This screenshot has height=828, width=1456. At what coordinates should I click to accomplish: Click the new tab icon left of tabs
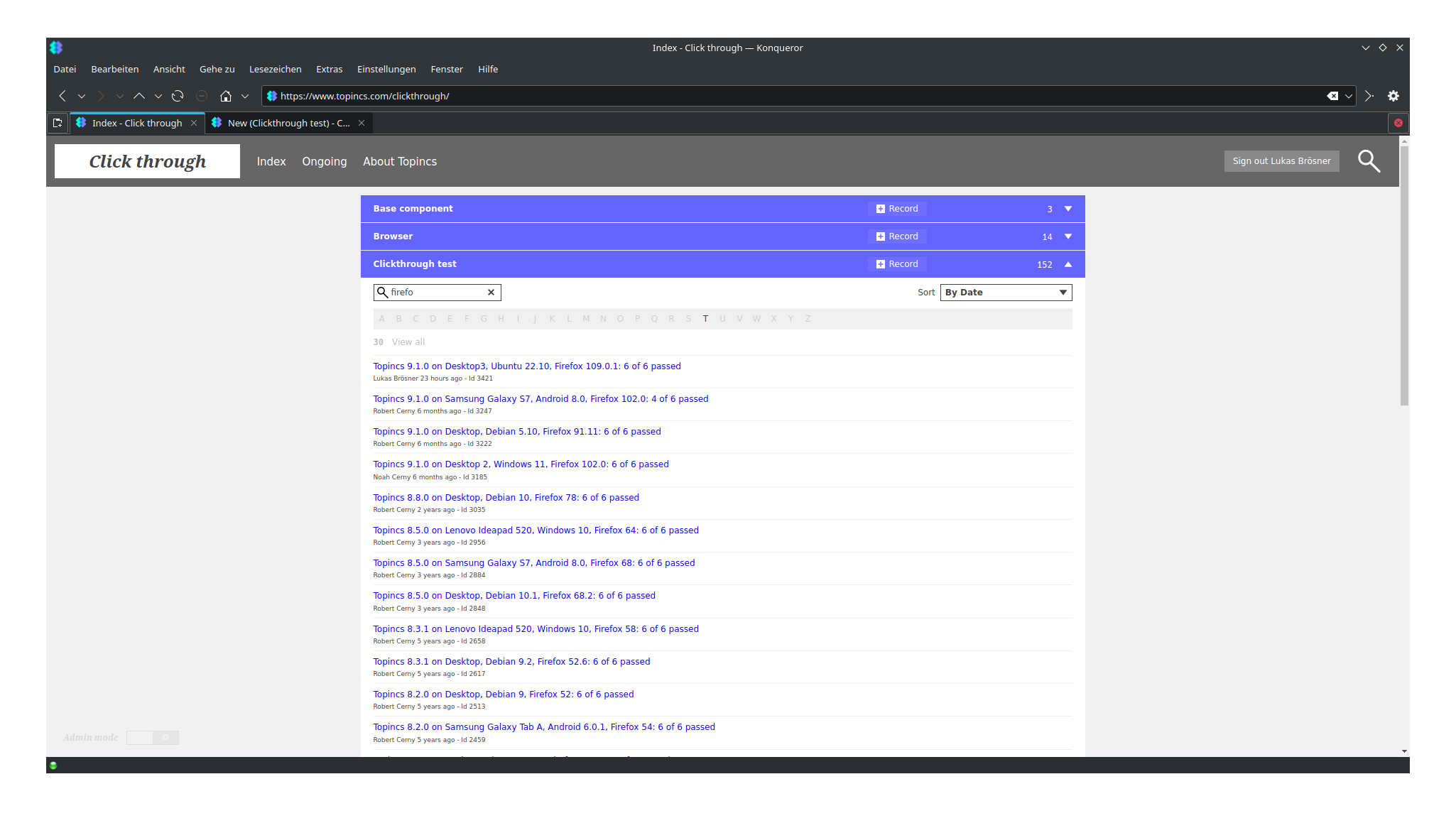tap(58, 123)
